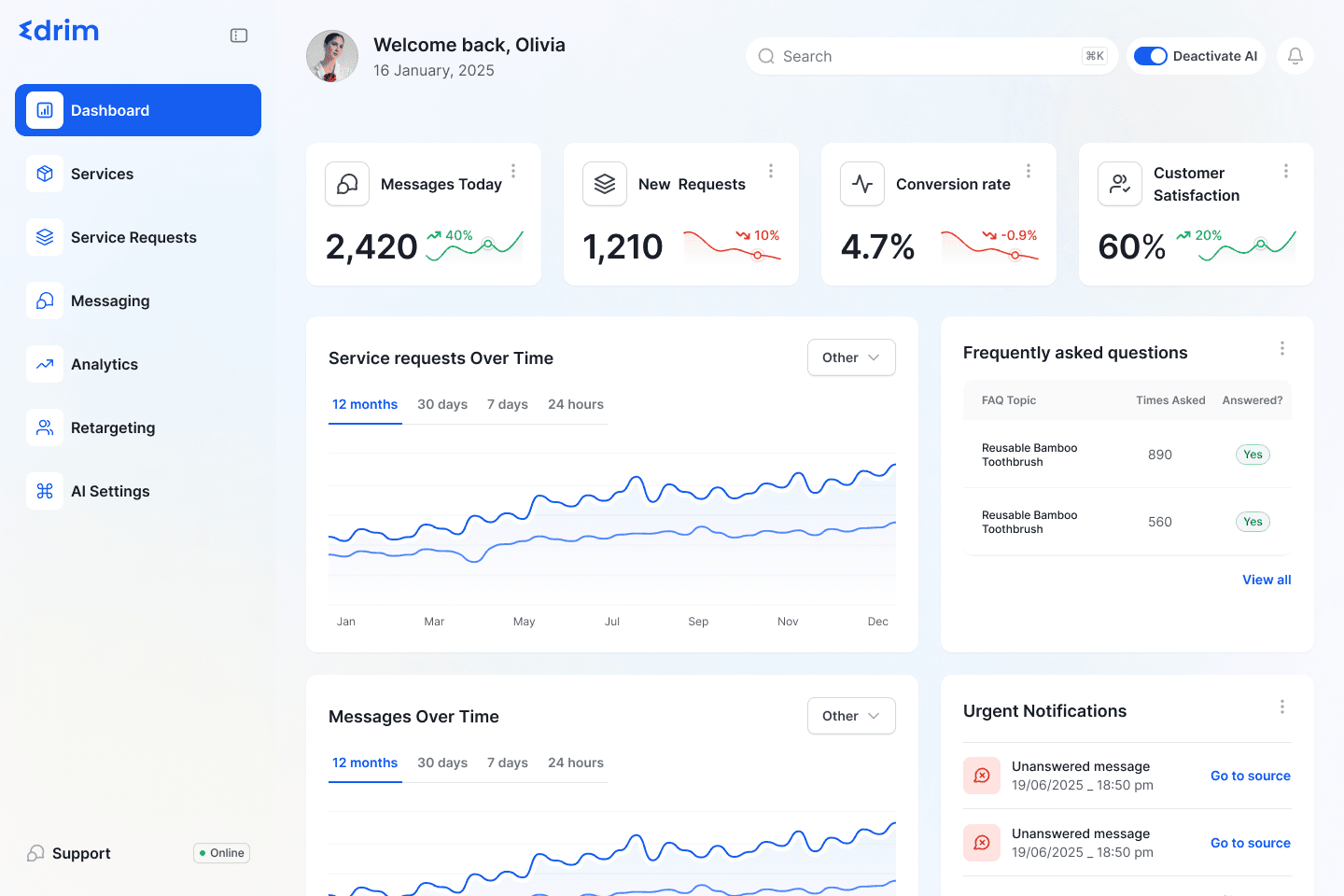Open Frequently asked questions options menu

pos(1281,348)
